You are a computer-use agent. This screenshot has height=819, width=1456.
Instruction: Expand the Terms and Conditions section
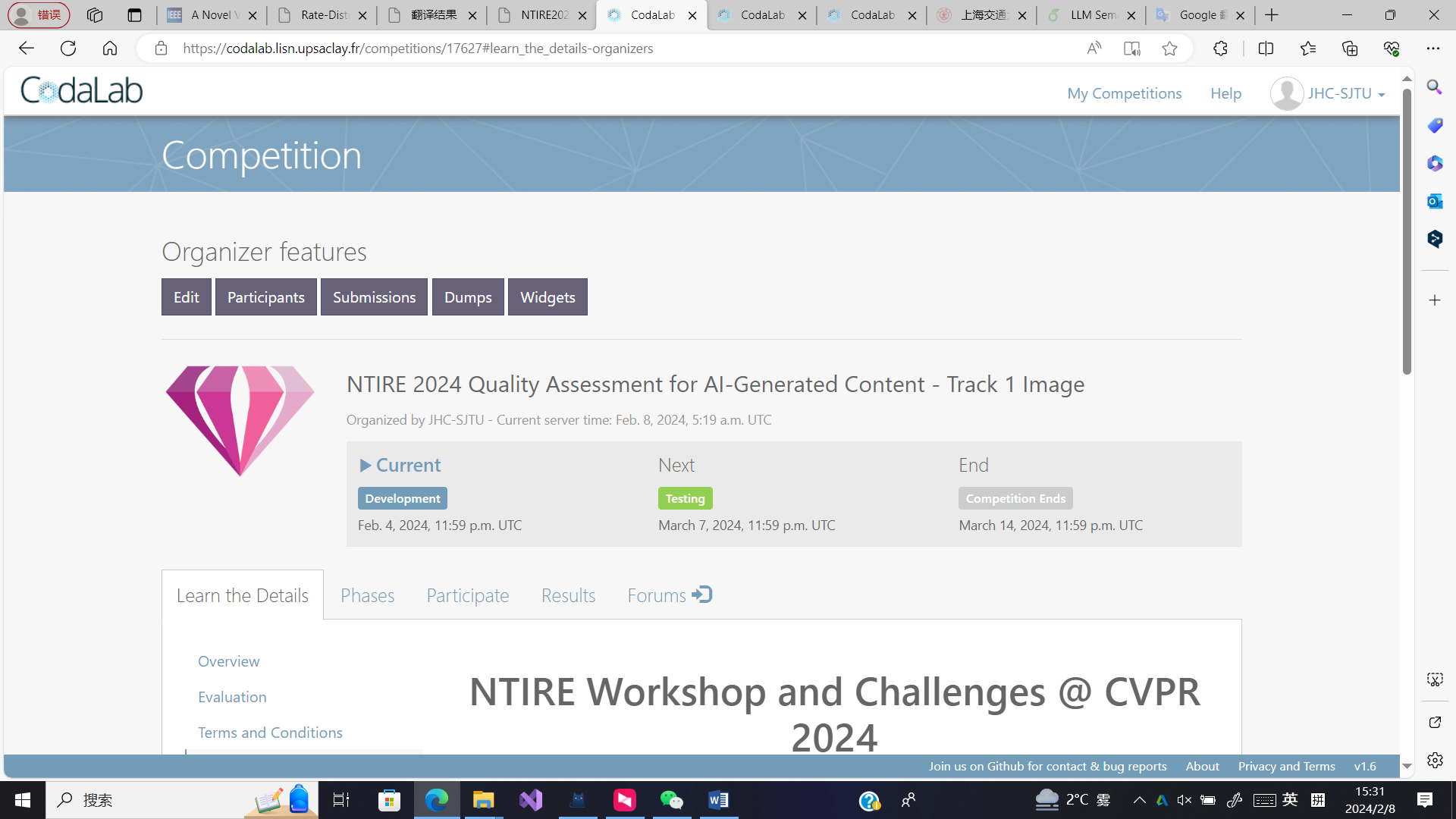(x=270, y=732)
